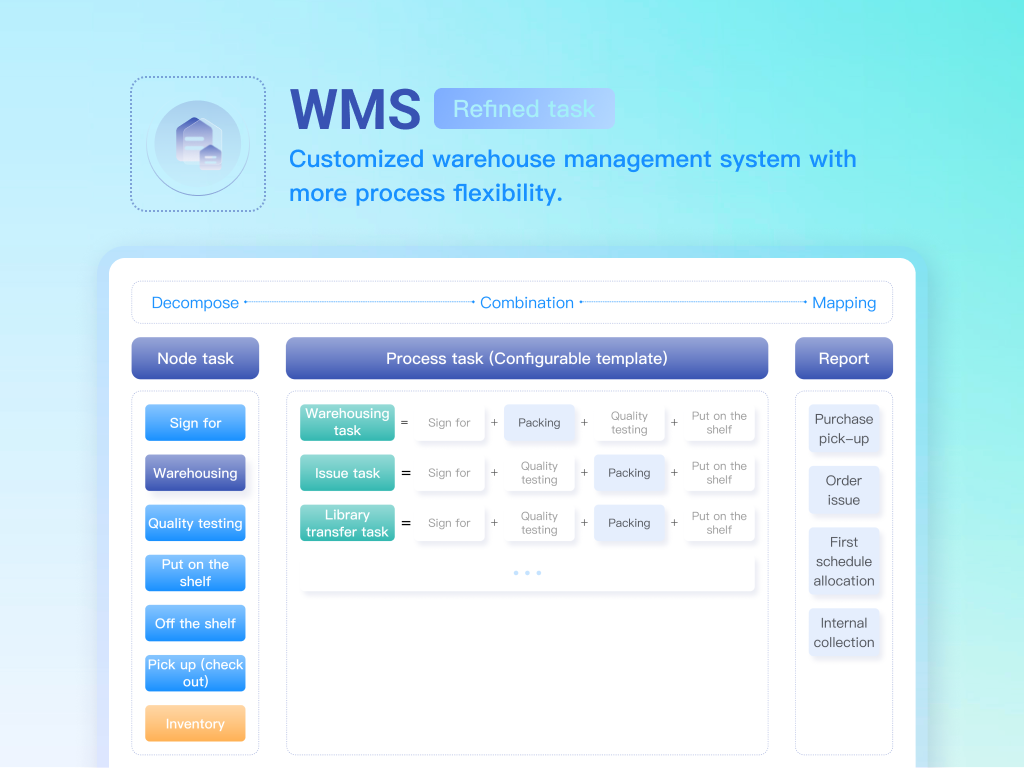Open the Library transfer task template

click(x=347, y=523)
